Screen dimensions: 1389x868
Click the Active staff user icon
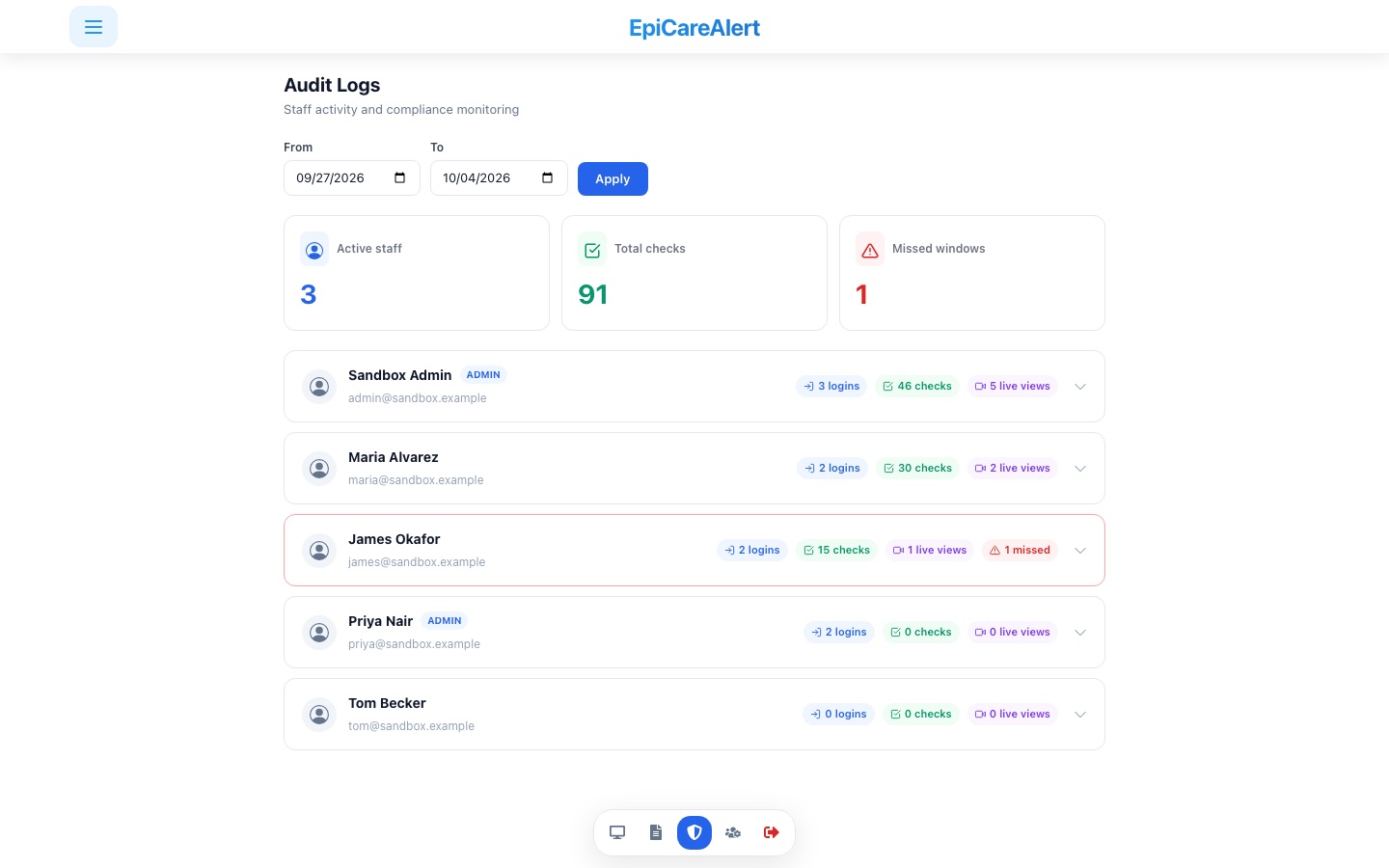coord(314,250)
